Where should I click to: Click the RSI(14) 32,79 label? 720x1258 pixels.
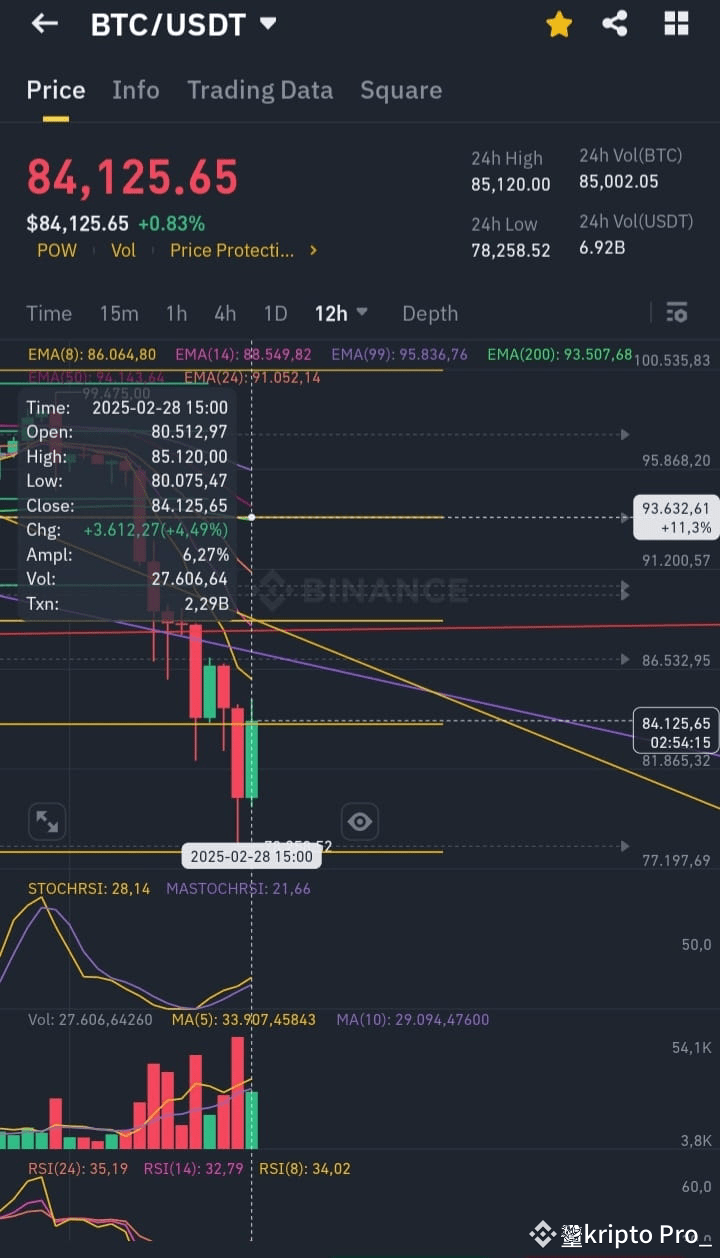pos(194,1168)
